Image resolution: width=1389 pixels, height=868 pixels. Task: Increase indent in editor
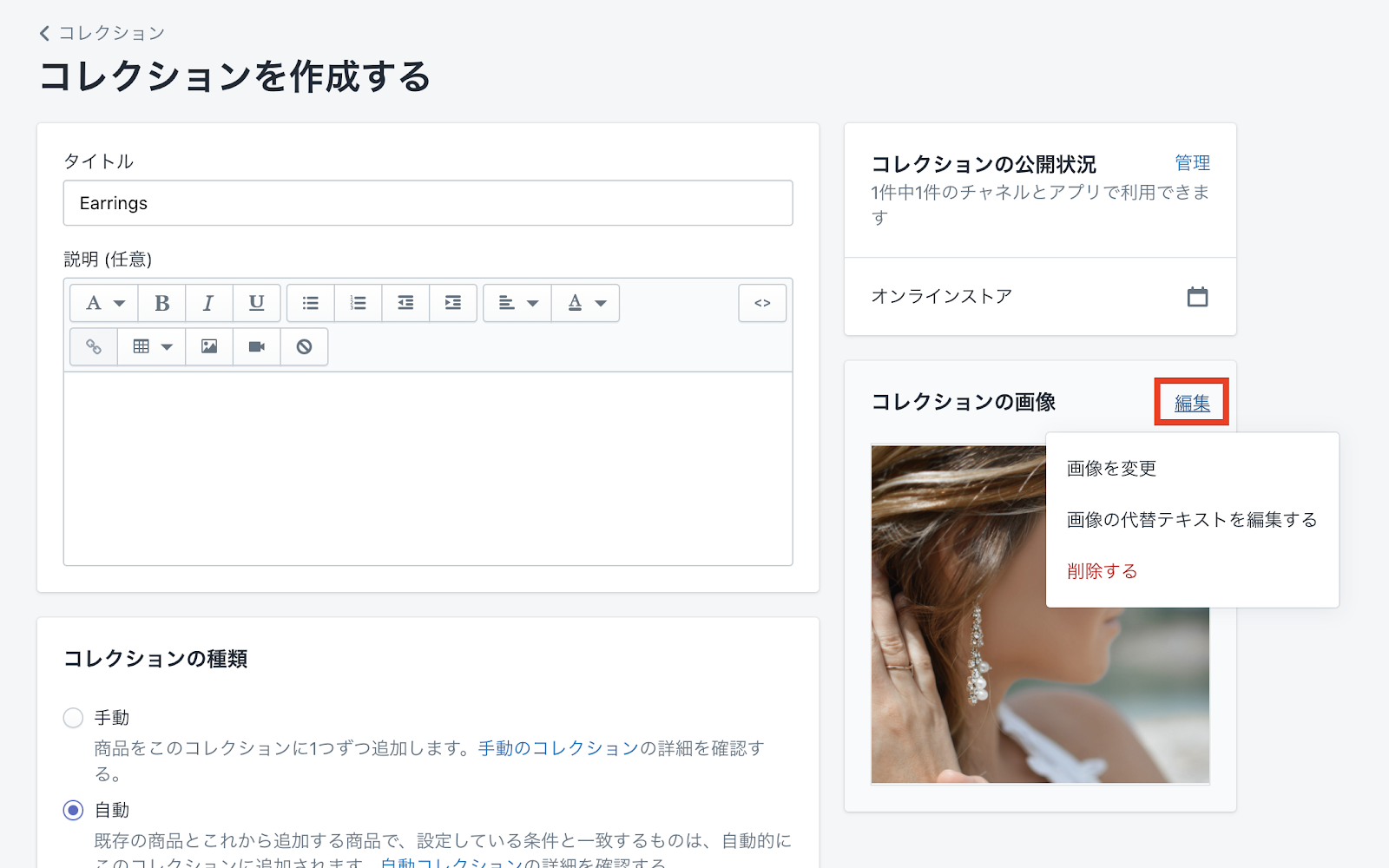point(453,303)
